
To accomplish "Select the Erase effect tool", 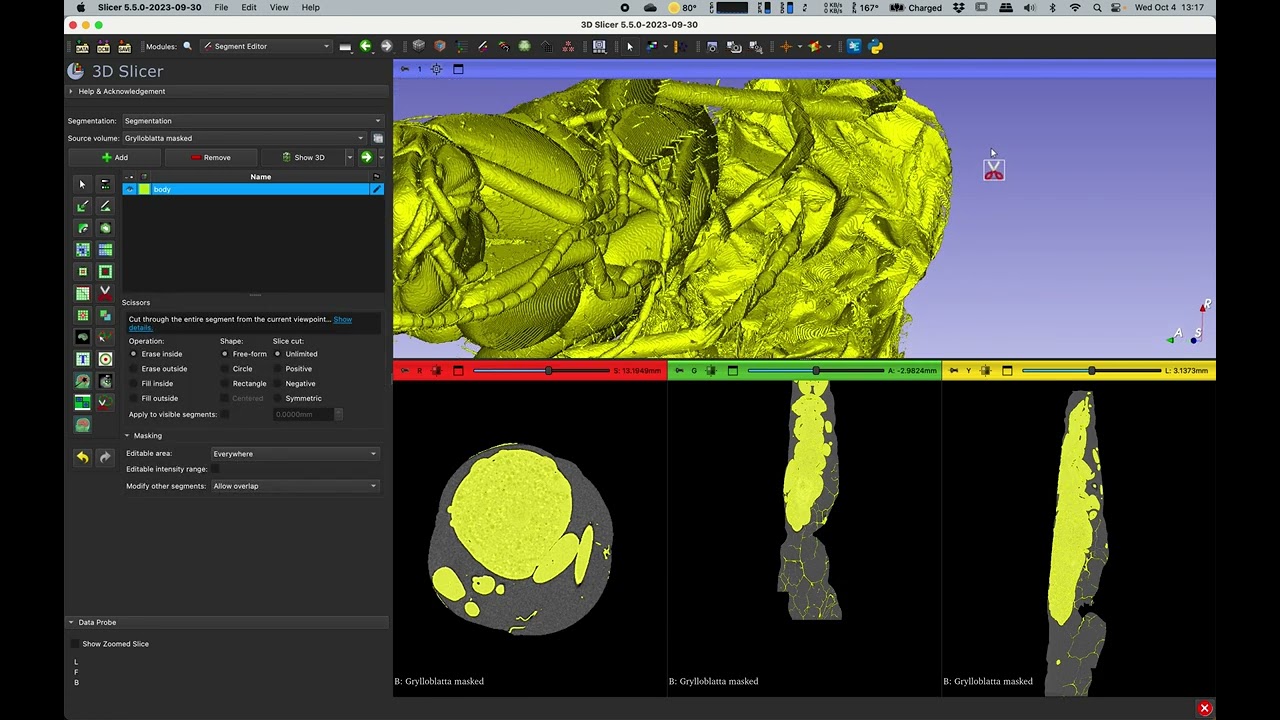I will tap(83, 228).
